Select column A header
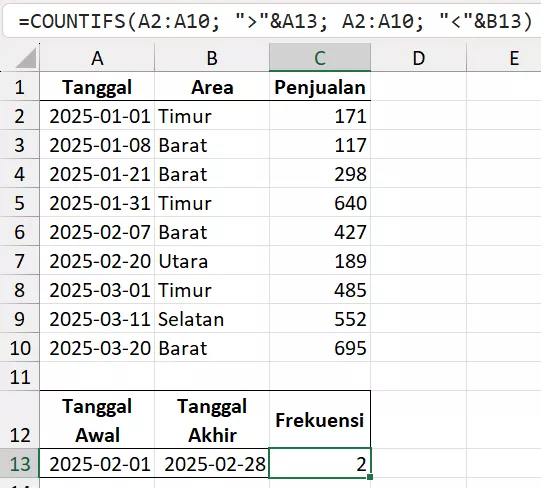This screenshot has width=541, height=489. coord(97,58)
